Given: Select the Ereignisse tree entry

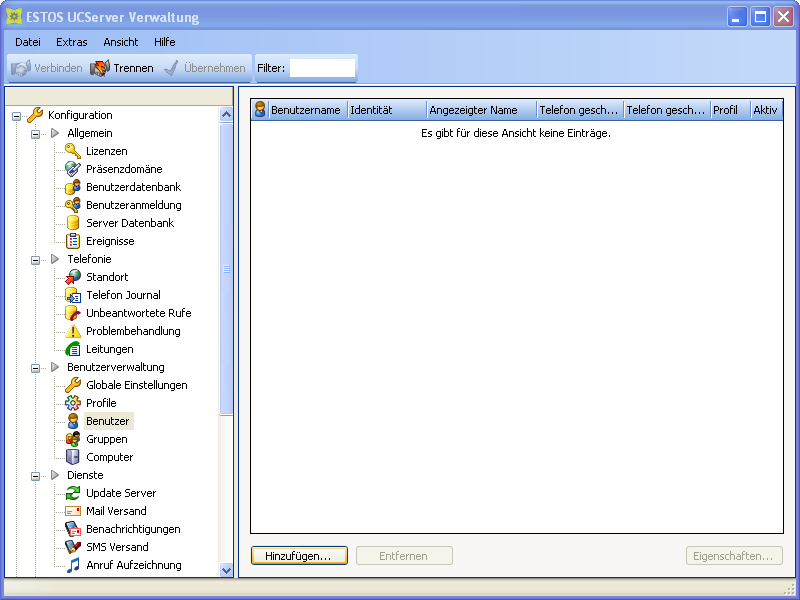Looking at the screenshot, I should (110, 241).
